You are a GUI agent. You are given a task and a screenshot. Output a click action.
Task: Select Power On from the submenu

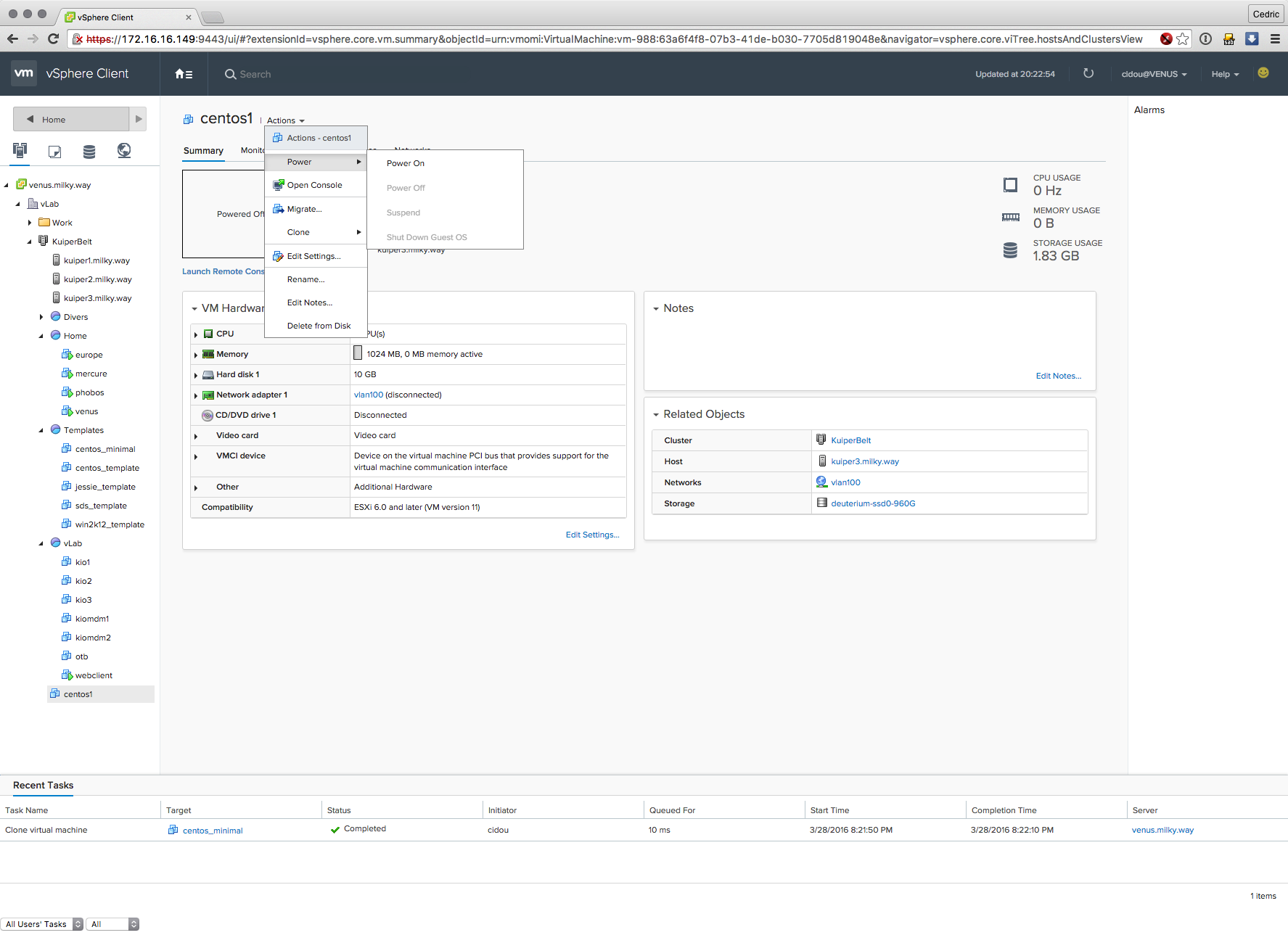[x=406, y=163]
